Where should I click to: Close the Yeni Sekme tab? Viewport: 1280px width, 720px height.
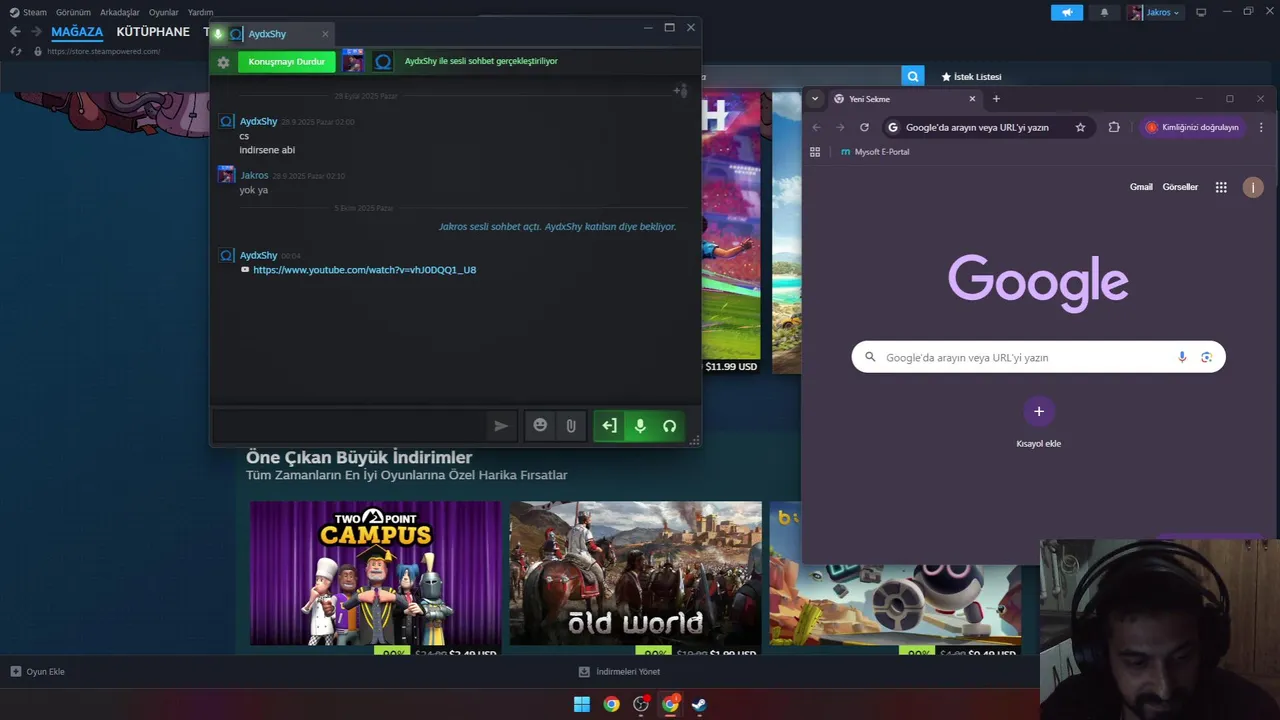pyautogui.click(x=972, y=99)
